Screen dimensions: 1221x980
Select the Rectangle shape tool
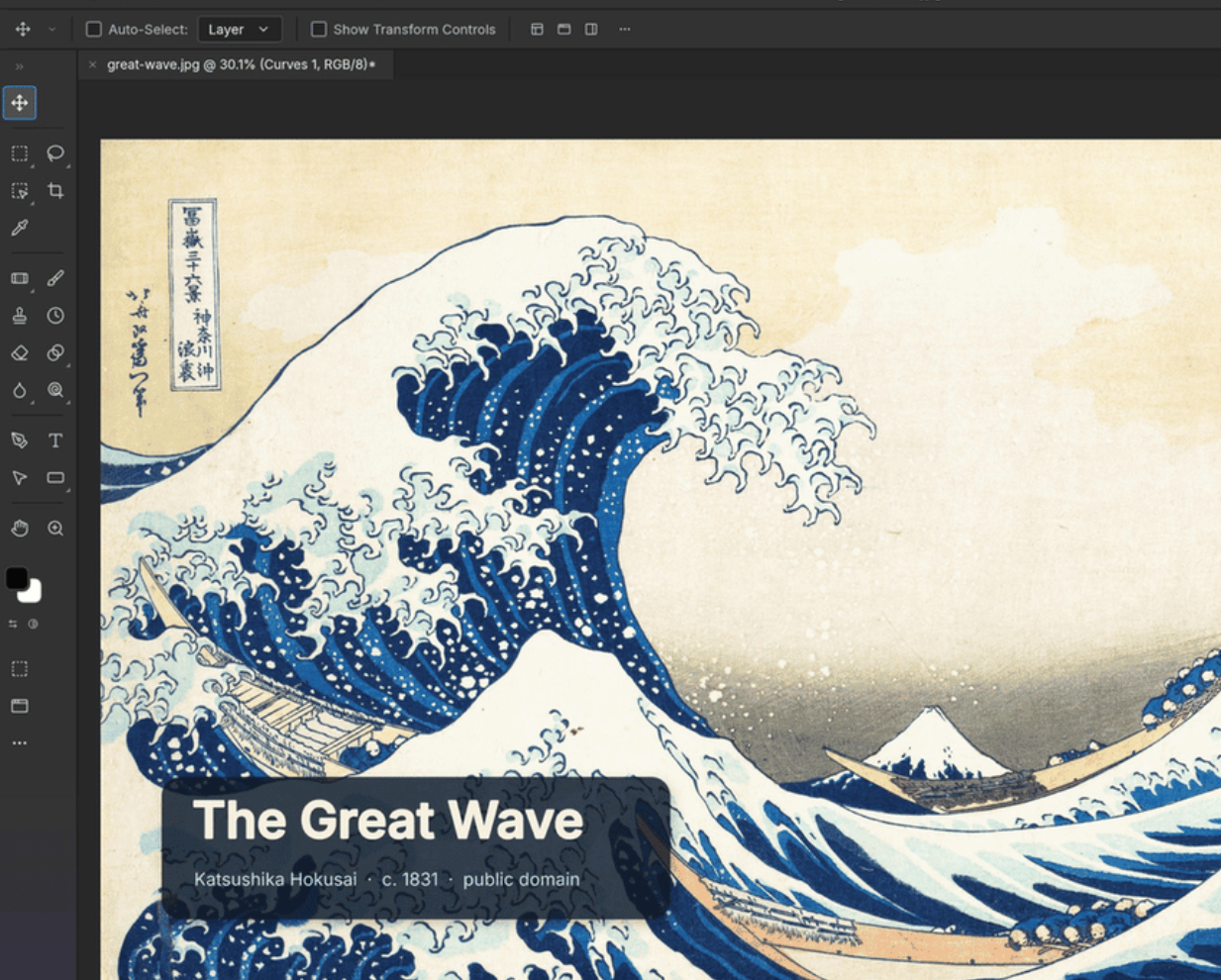click(55, 478)
